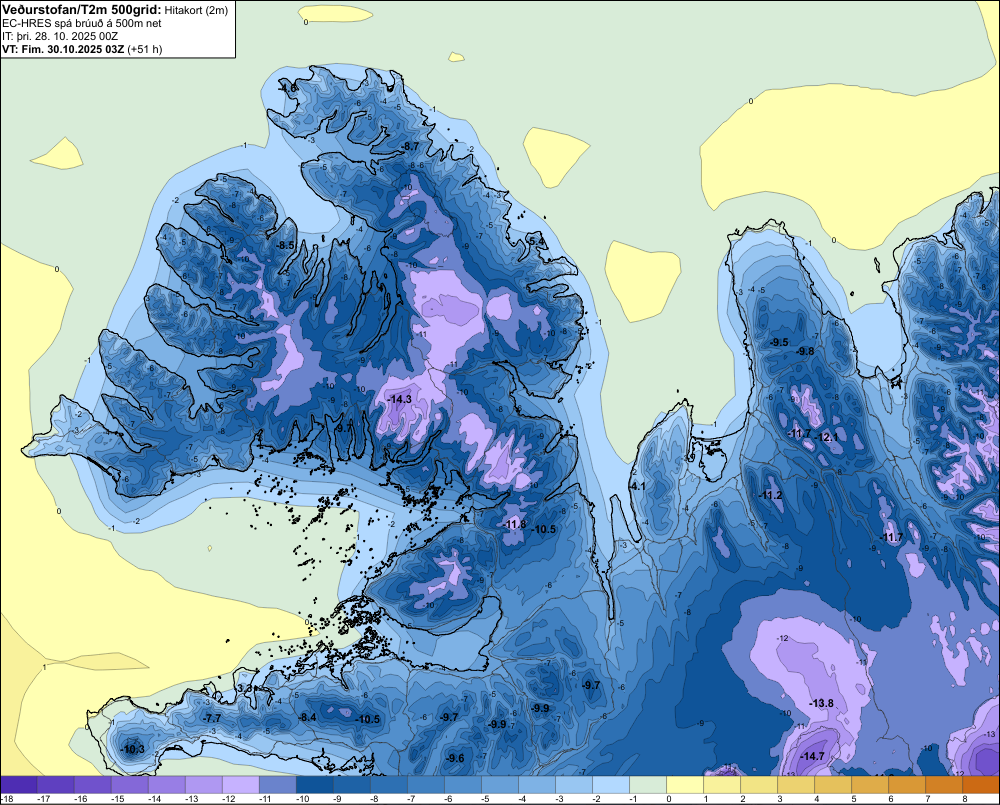Click the -12.1 temperature label
This screenshot has width=1000, height=805.
coord(827,437)
